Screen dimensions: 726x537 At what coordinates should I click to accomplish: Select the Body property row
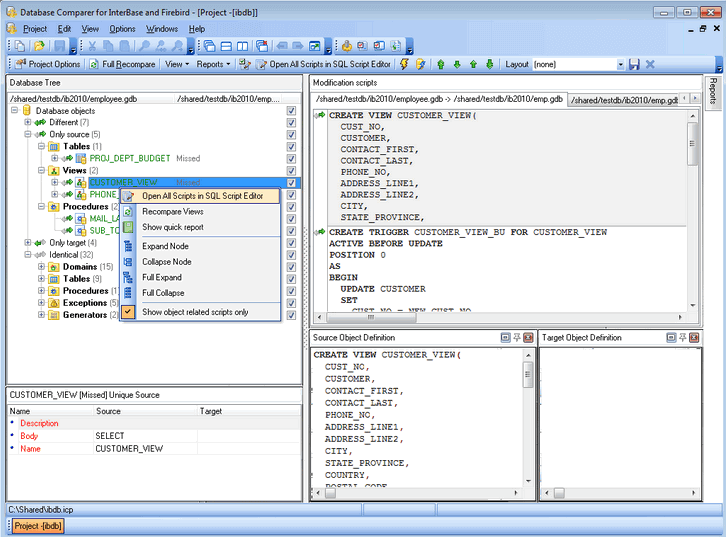point(155,436)
